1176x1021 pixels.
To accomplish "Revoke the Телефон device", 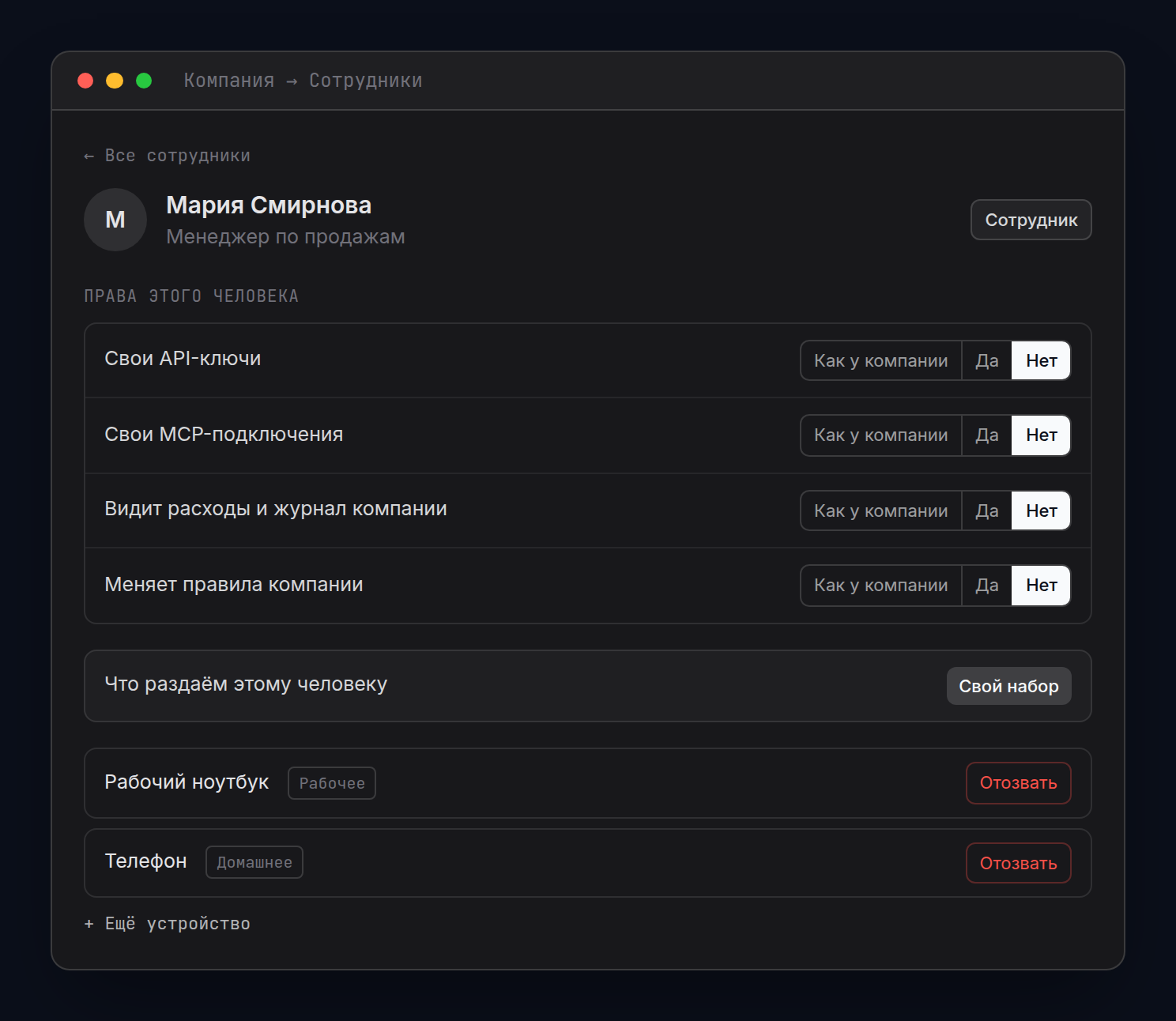I will tap(1018, 863).
